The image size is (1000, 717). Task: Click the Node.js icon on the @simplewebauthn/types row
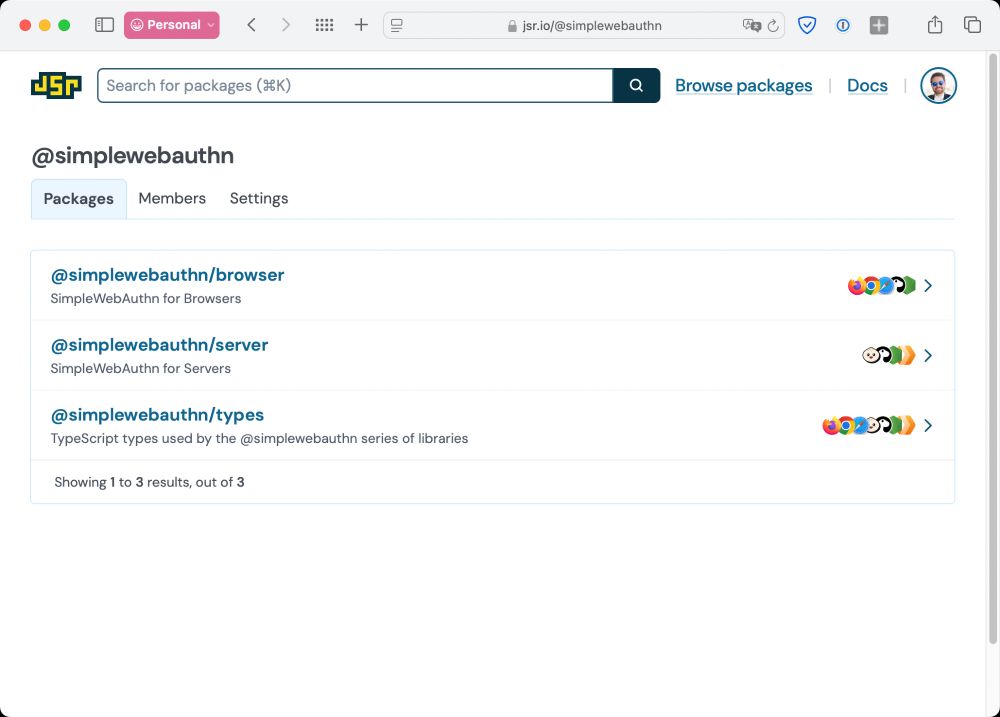pyautogui.click(x=895, y=425)
